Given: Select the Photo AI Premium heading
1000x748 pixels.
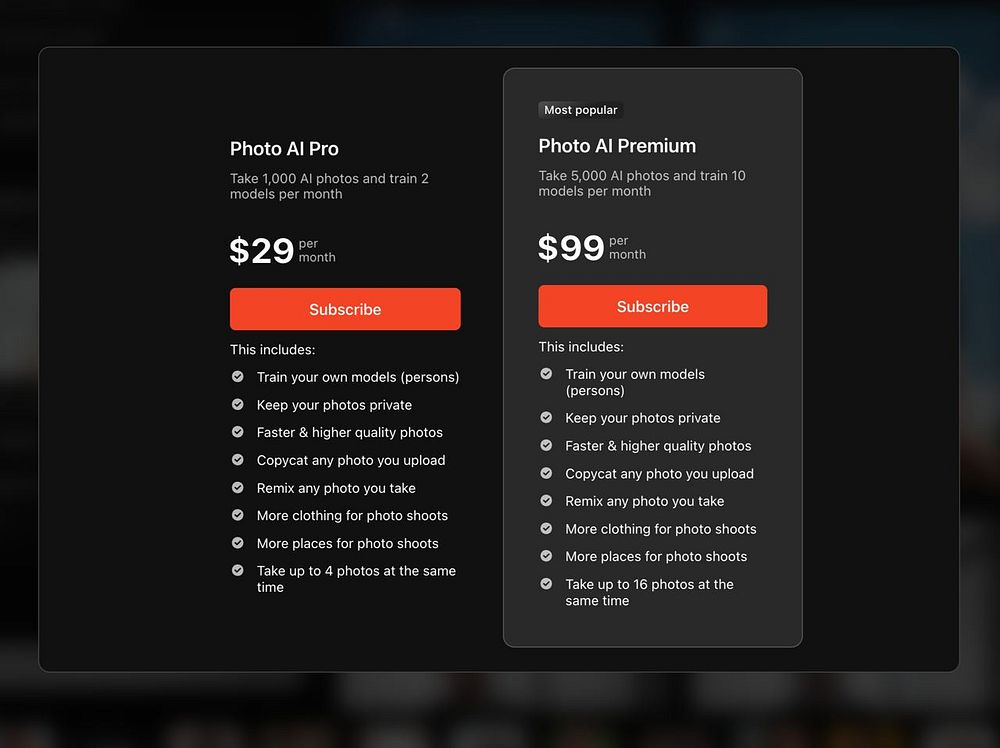Looking at the screenshot, I should [x=617, y=146].
